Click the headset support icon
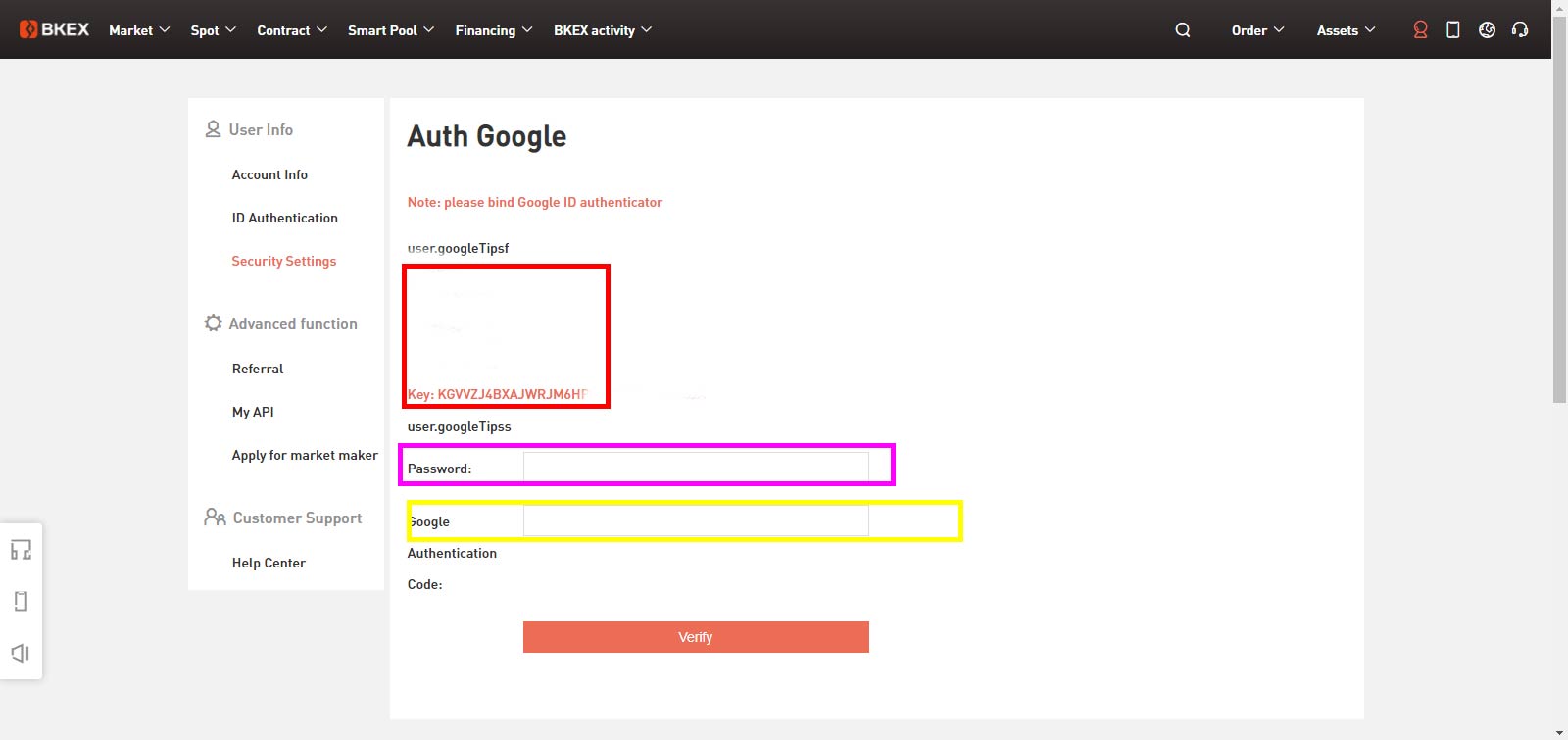The height and width of the screenshot is (740, 1568). (x=1520, y=30)
